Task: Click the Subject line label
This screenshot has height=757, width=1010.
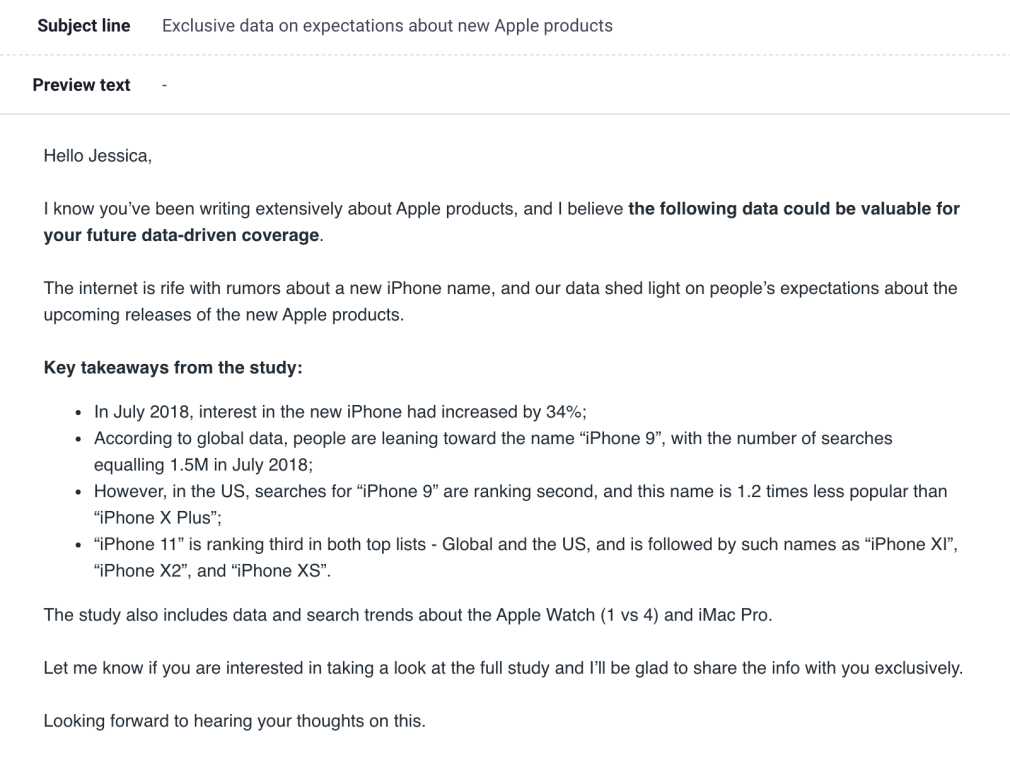Action: pyautogui.click(x=84, y=26)
